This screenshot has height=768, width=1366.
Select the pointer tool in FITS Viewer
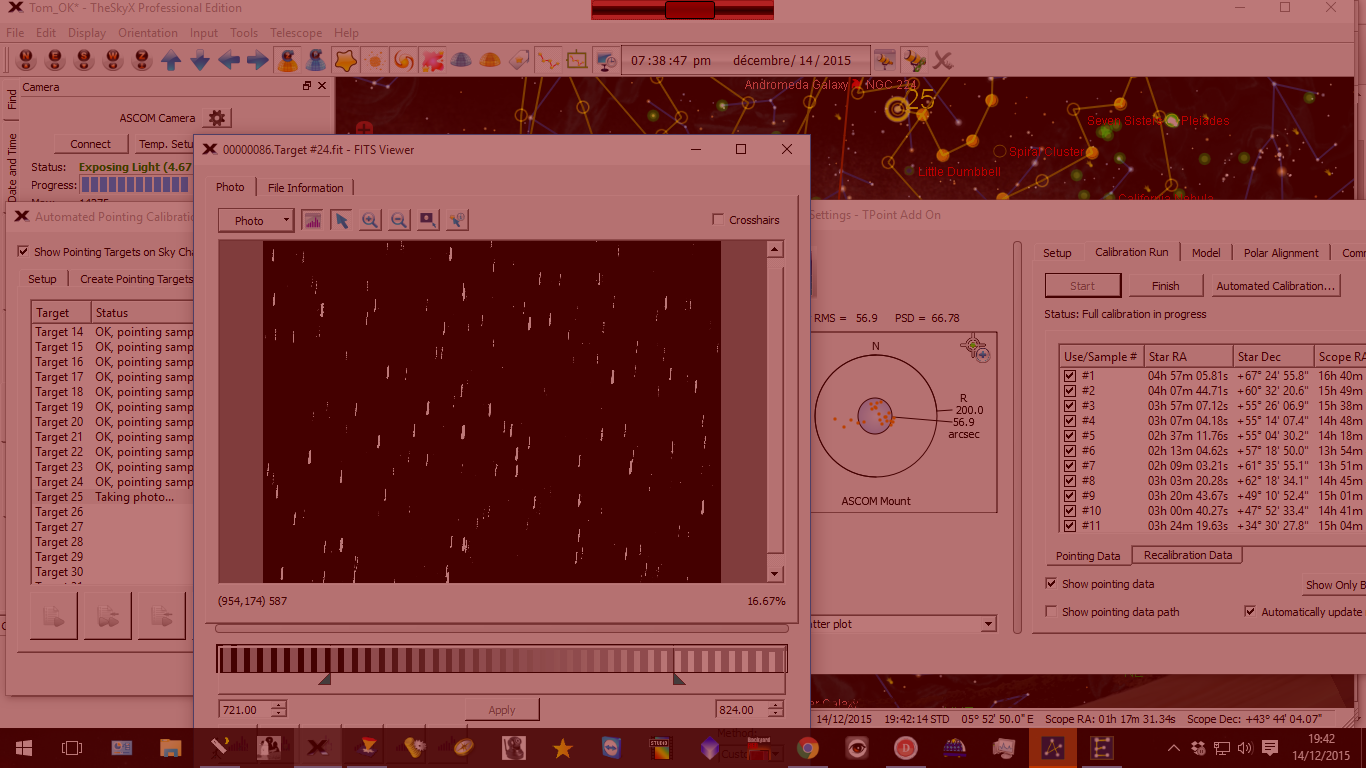pyautogui.click(x=341, y=220)
